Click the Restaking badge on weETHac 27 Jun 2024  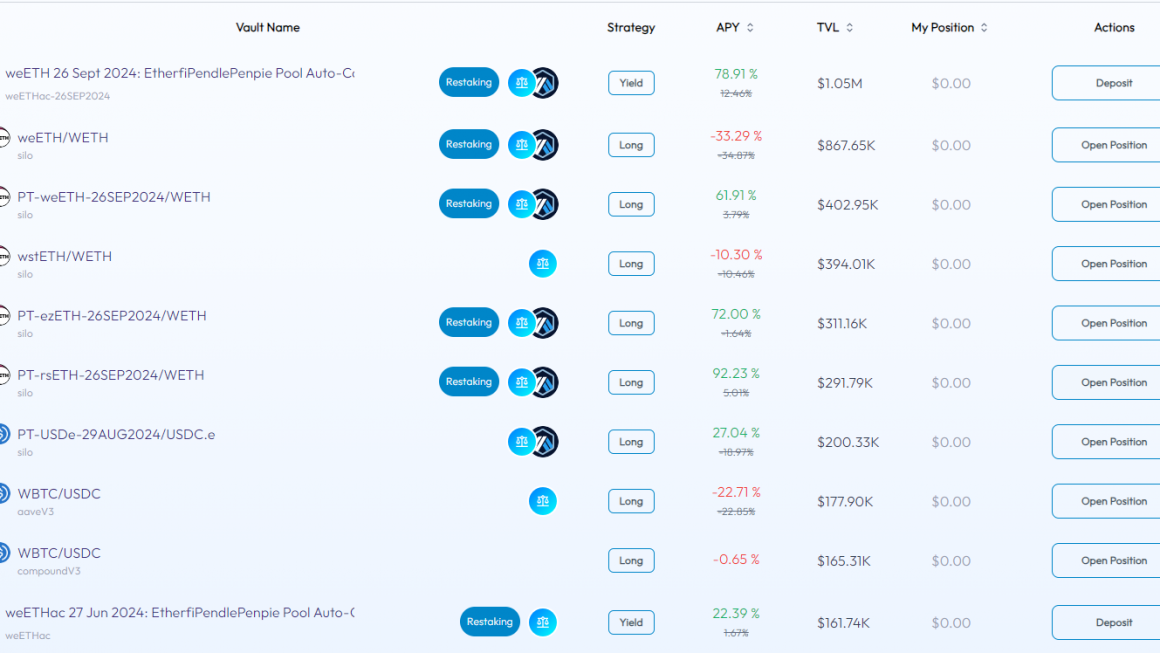[490, 622]
